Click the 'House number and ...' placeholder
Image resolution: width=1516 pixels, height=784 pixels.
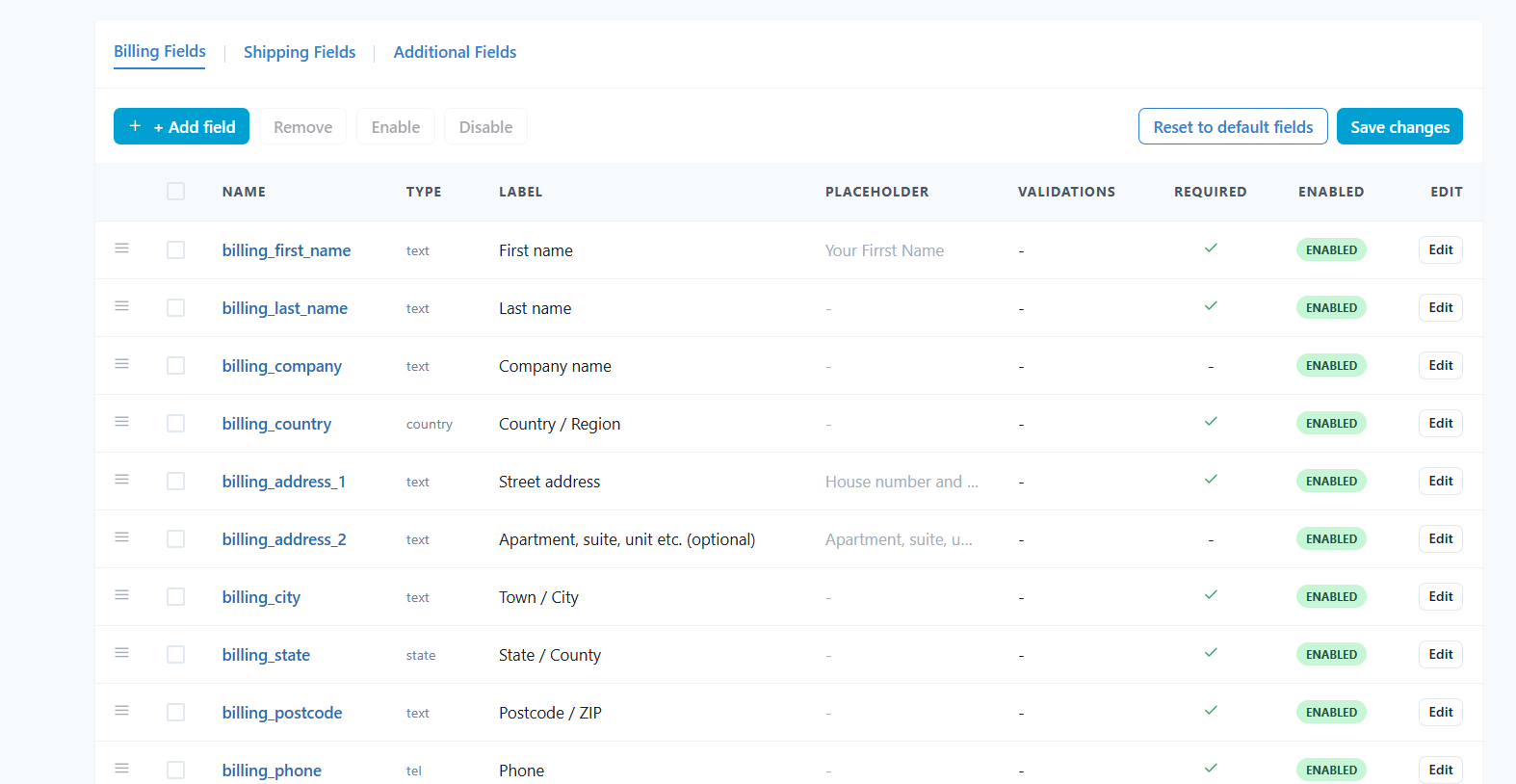click(902, 482)
